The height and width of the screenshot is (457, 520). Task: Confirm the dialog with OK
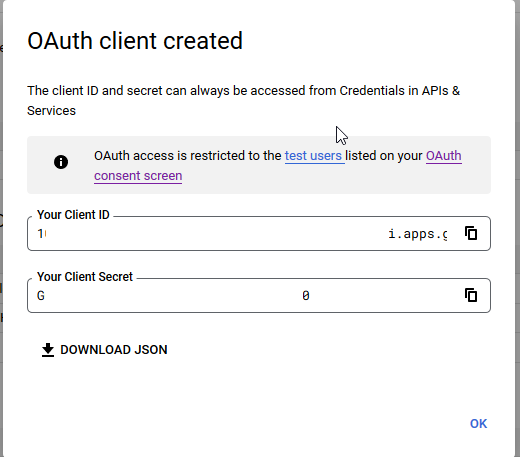[478, 424]
